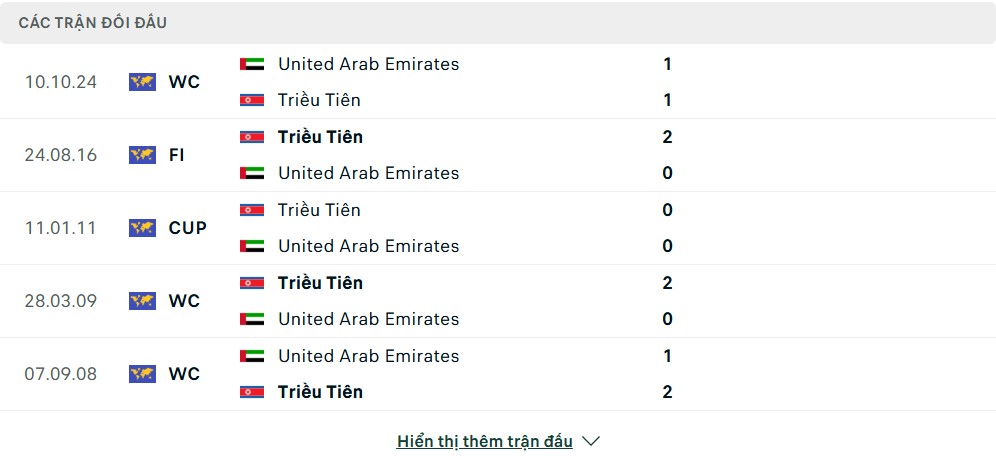Viewport: 996px width, 456px height.
Task: Click North Korea flag in 24.08.16 match
Action: [252, 137]
